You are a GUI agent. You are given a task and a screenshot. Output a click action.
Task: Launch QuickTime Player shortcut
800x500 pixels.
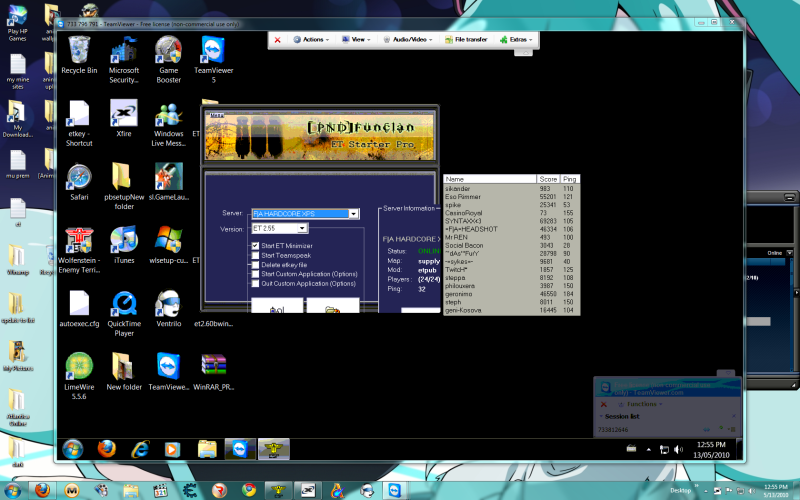(x=124, y=313)
